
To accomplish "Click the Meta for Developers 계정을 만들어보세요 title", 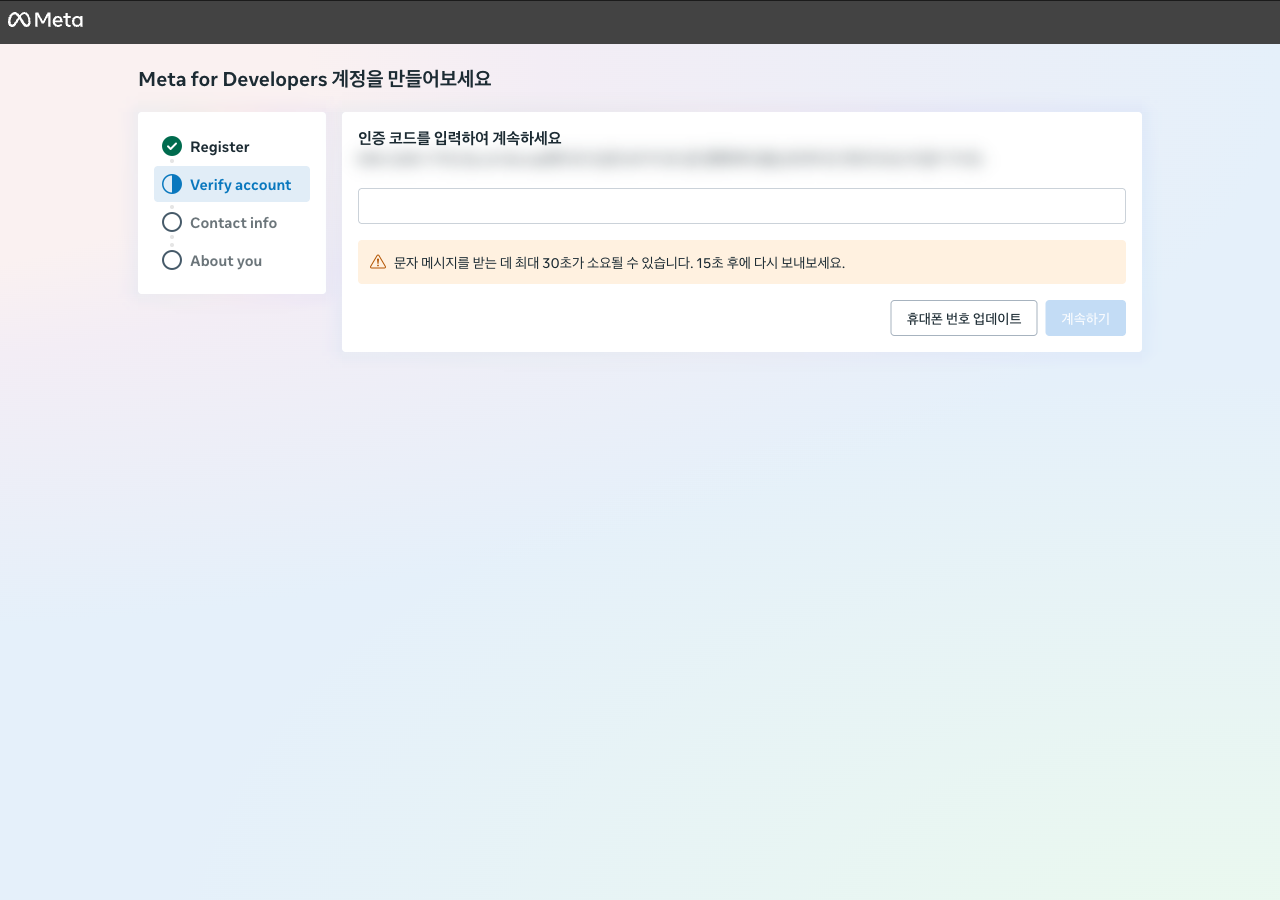I will pos(315,79).
